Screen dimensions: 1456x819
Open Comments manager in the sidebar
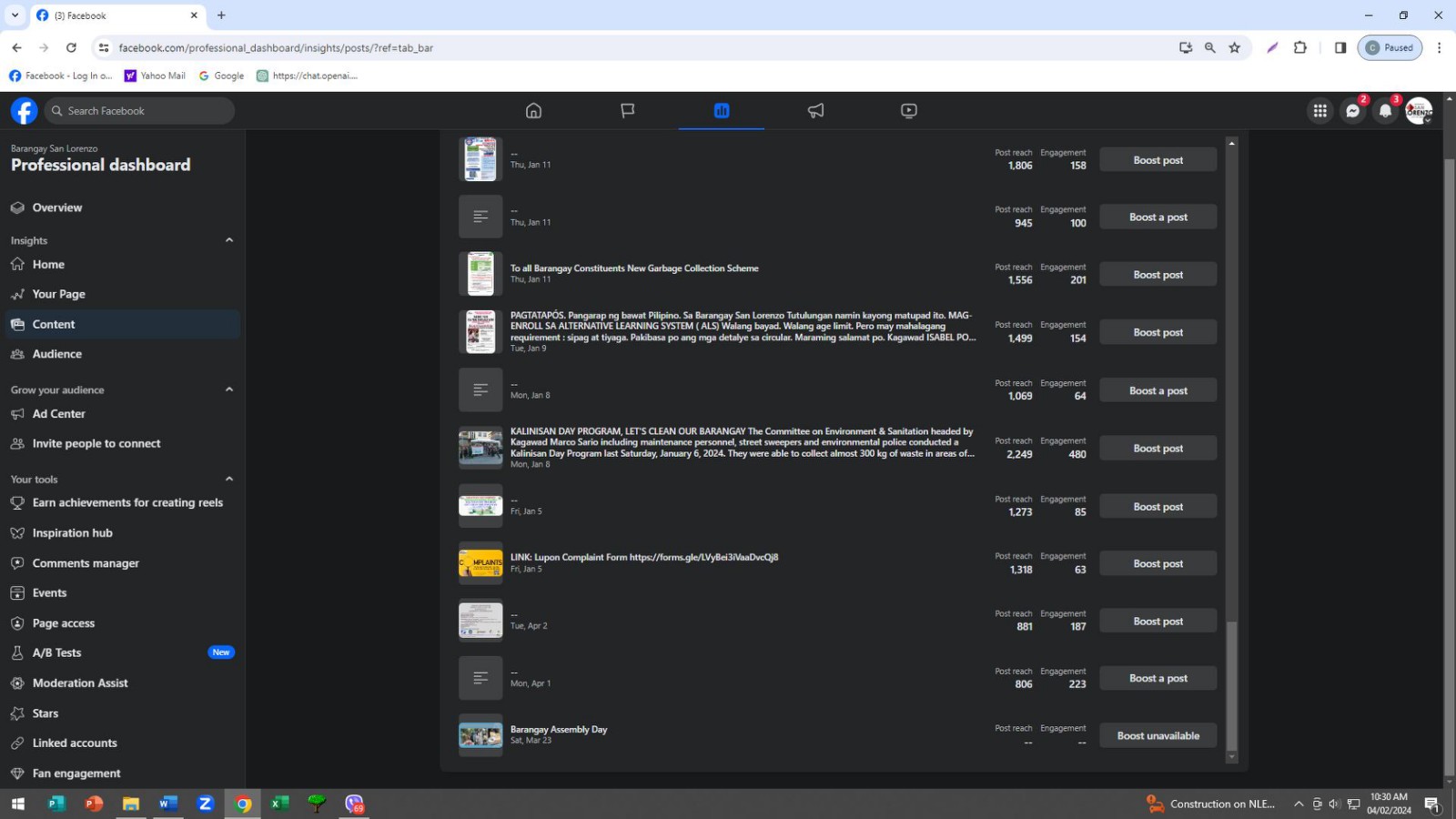pos(122,563)
